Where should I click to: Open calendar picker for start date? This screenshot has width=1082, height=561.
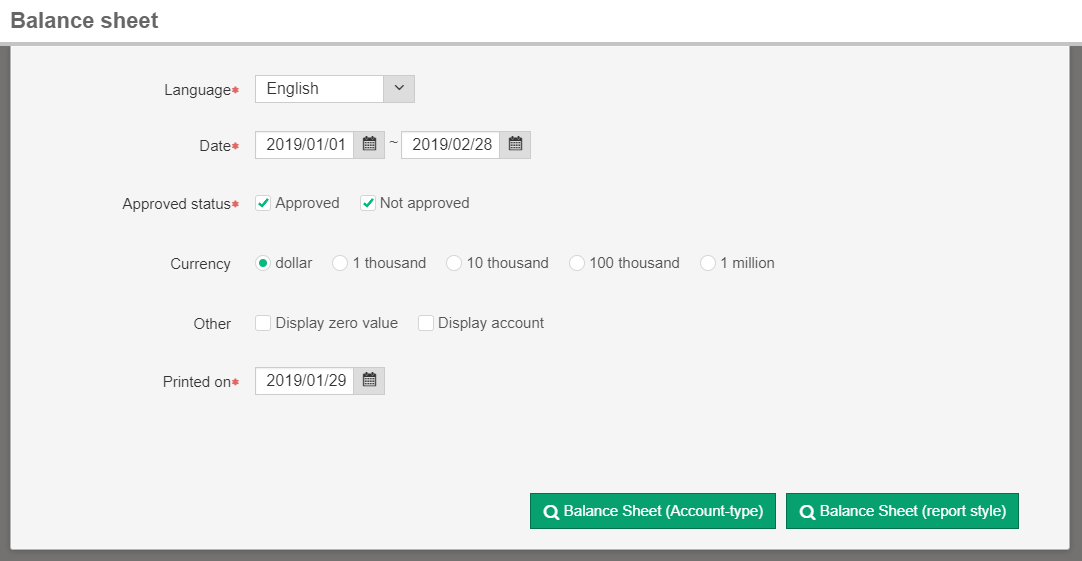[369, 145]
